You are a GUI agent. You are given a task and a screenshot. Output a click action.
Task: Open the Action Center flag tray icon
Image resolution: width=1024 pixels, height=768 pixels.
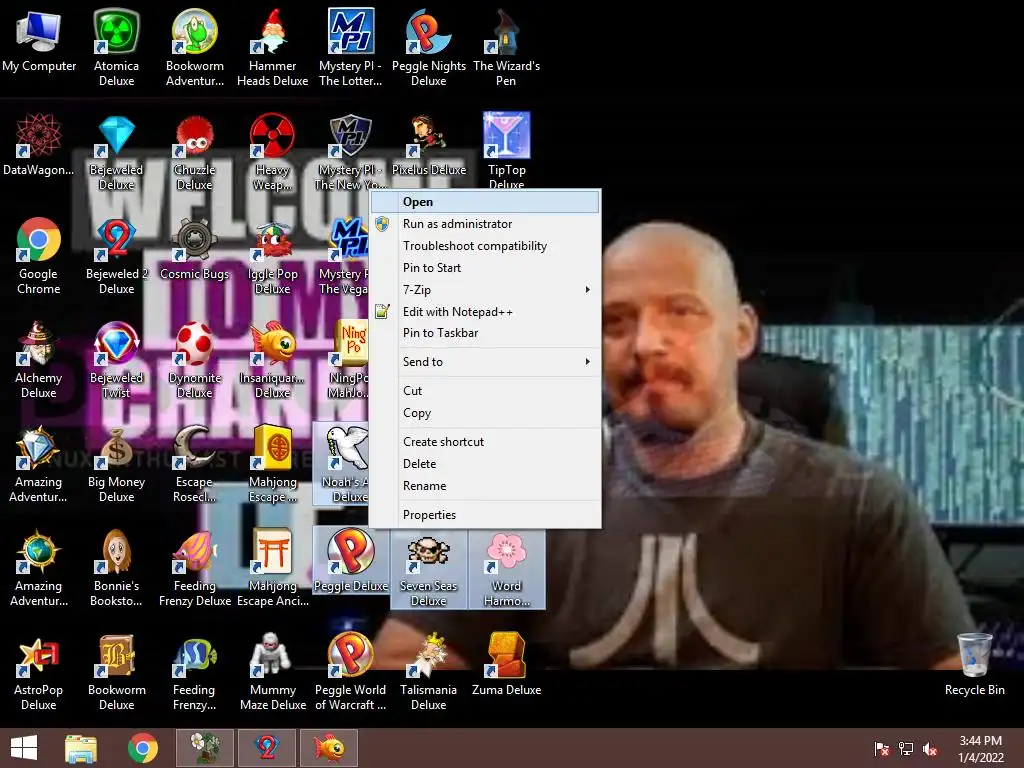(x=881, y=749)
